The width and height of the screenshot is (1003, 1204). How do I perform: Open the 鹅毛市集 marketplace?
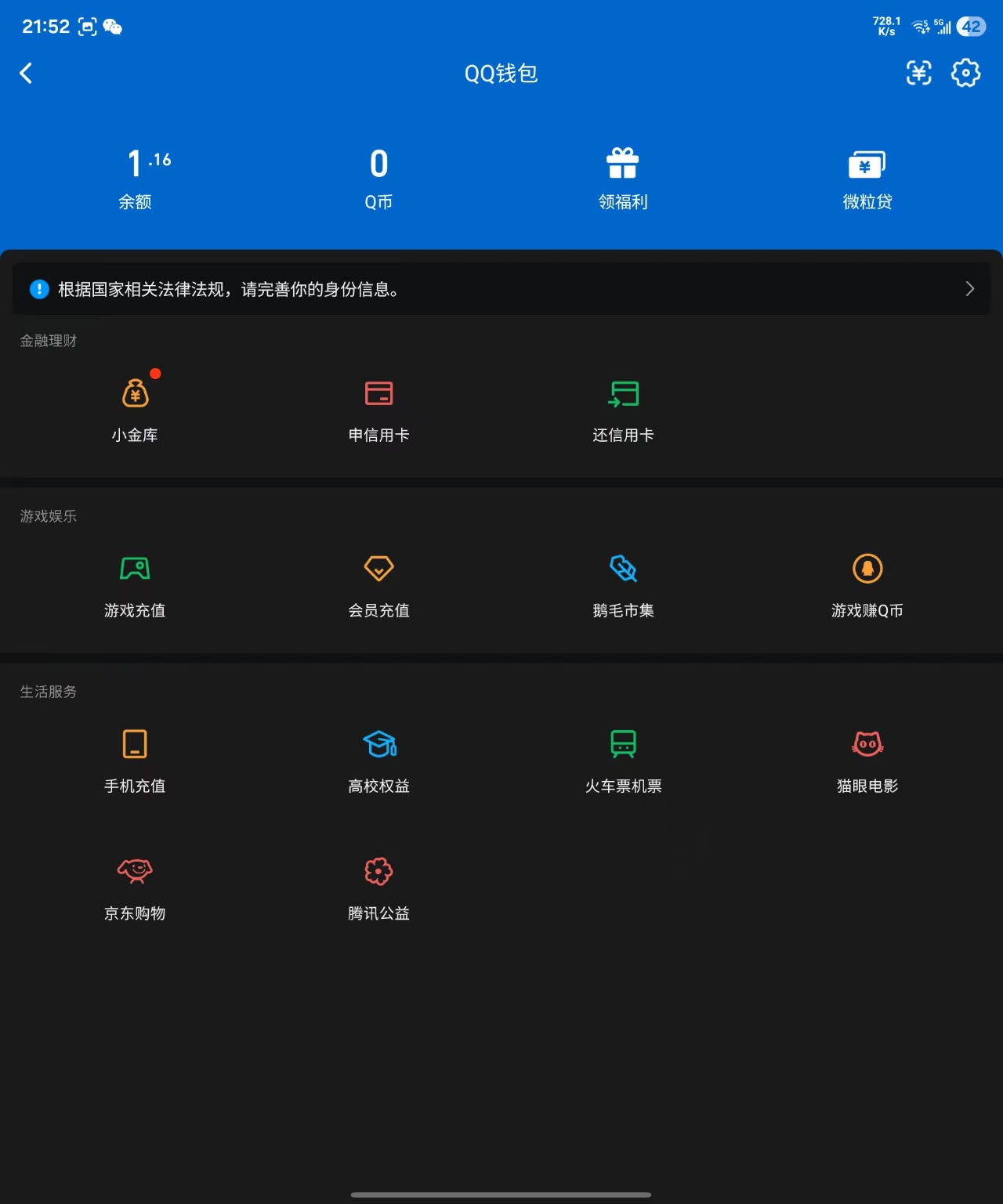(x=622, y=580)
